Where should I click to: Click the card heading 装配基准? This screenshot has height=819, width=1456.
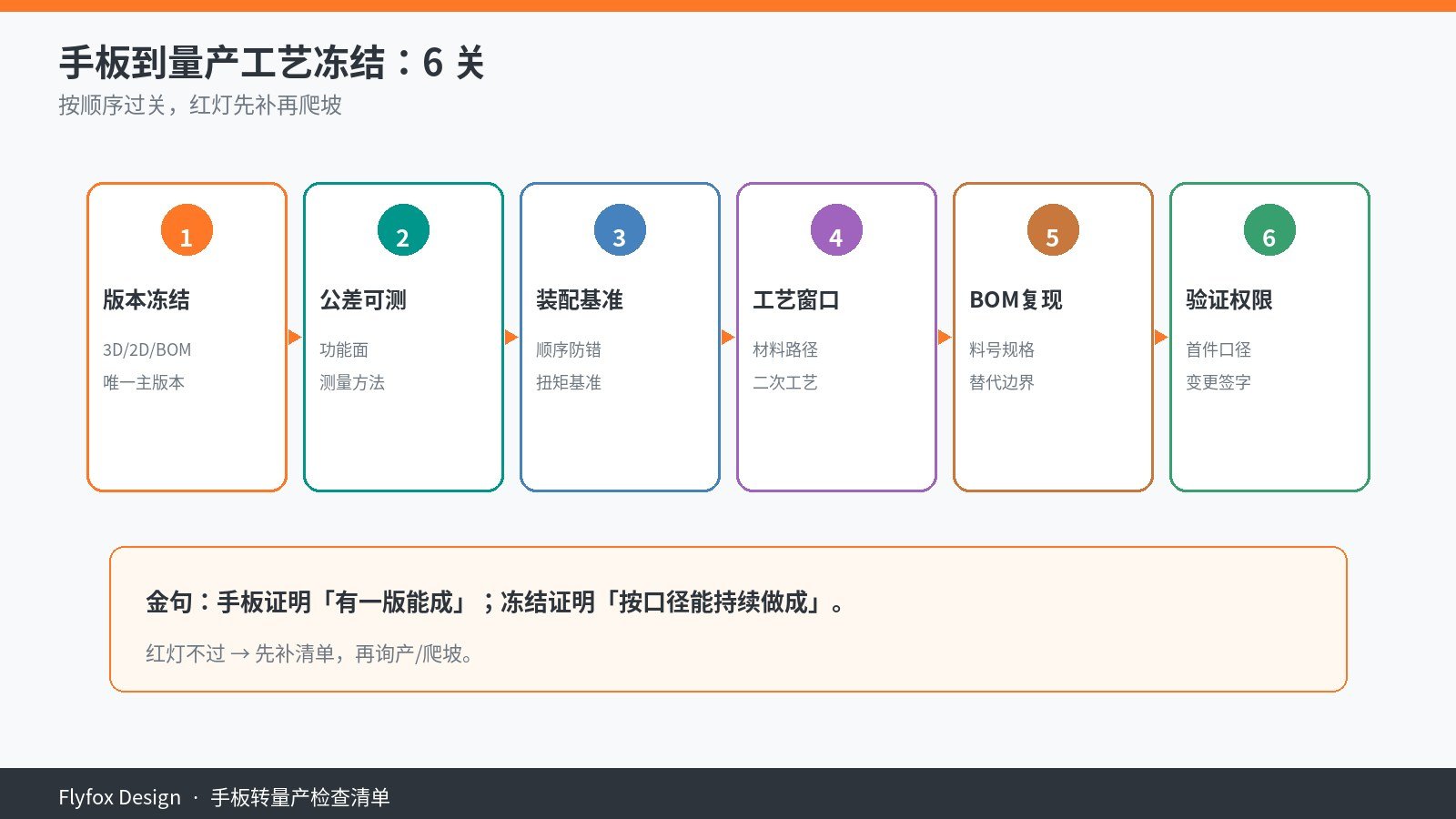(580, 299)
